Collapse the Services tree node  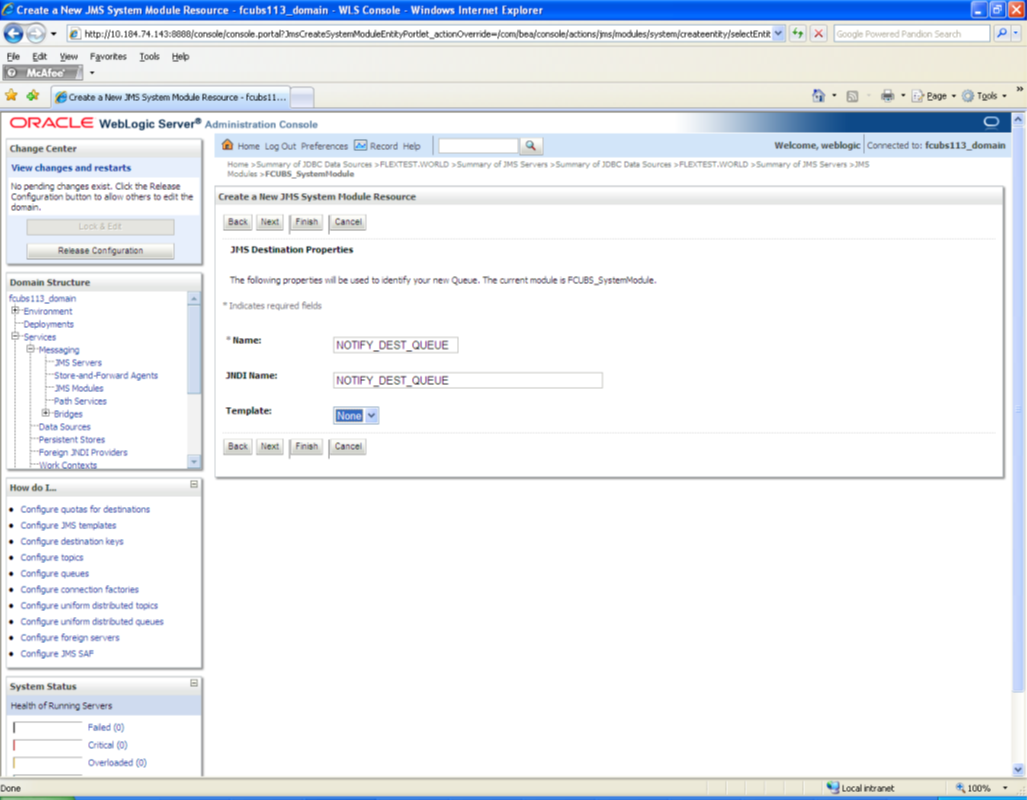pos(15,336)
